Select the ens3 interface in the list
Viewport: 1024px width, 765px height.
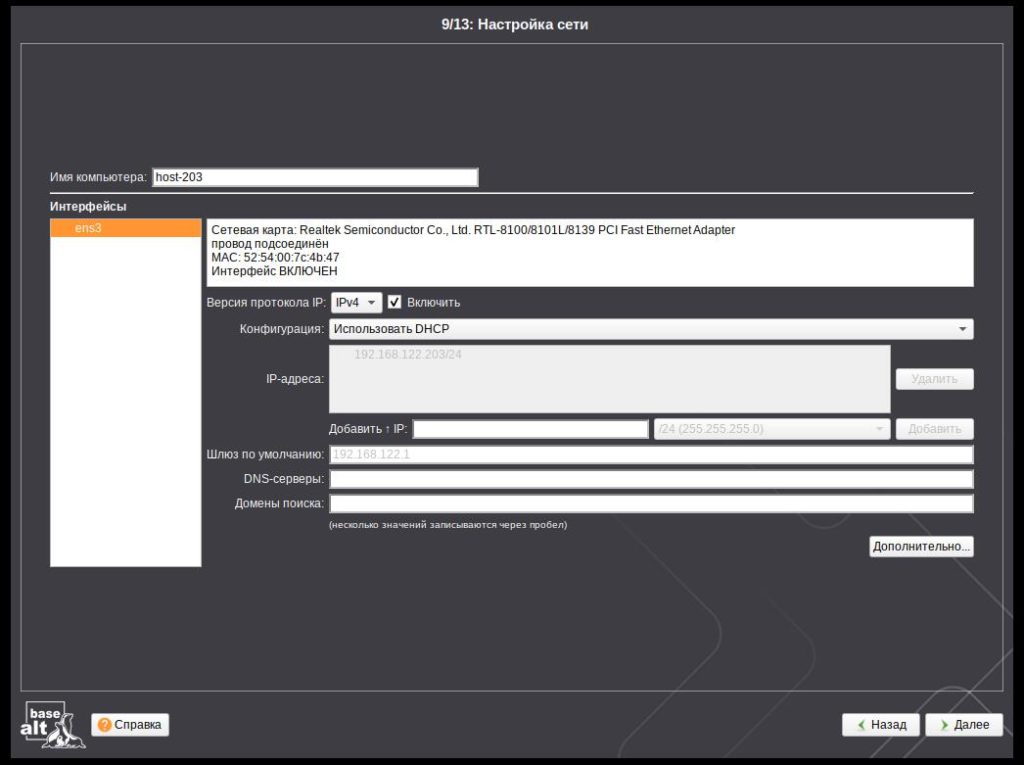tap(125, 229)
